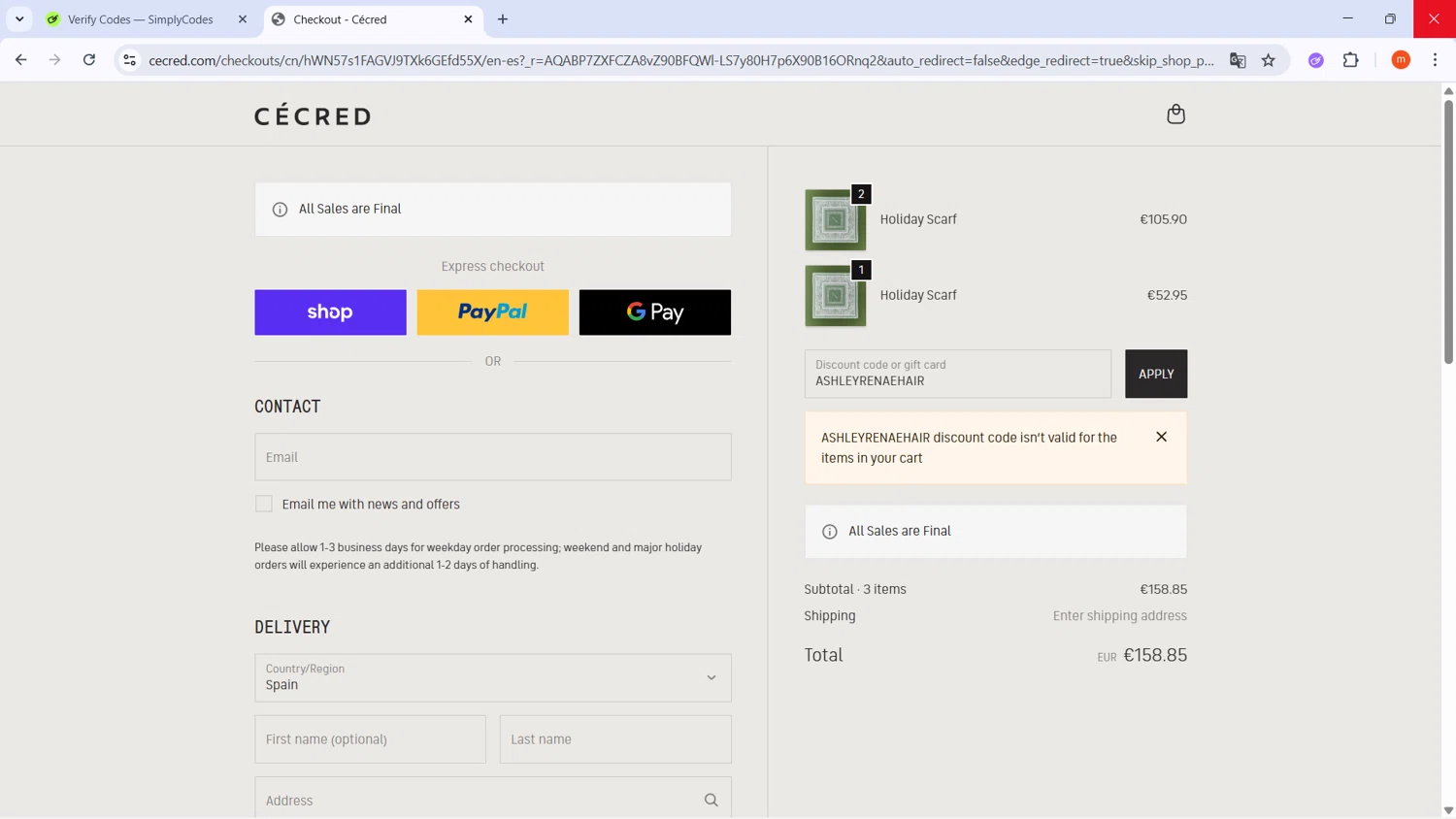
Task: Focus the discount code or gift card field
Action: coord(957,374)
